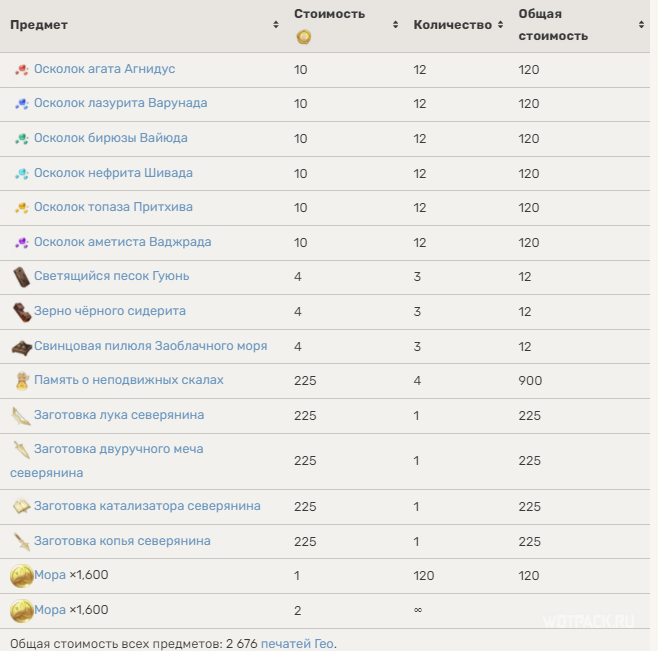
Task: Open the Осколок топаза Притхива link
Action: tap(113, 207)
